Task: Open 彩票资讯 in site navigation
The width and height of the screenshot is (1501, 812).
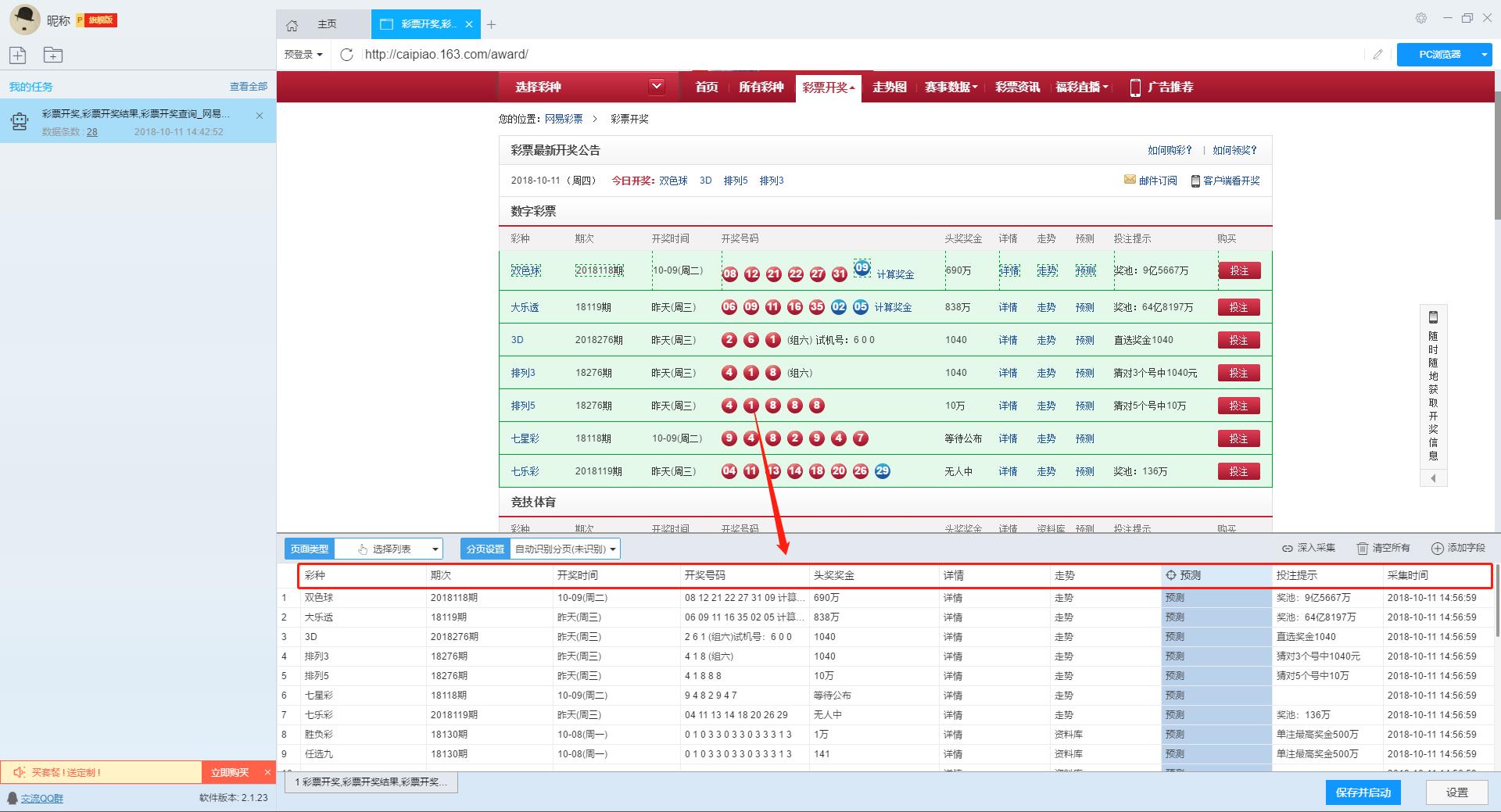Action: pos(1017,88)
